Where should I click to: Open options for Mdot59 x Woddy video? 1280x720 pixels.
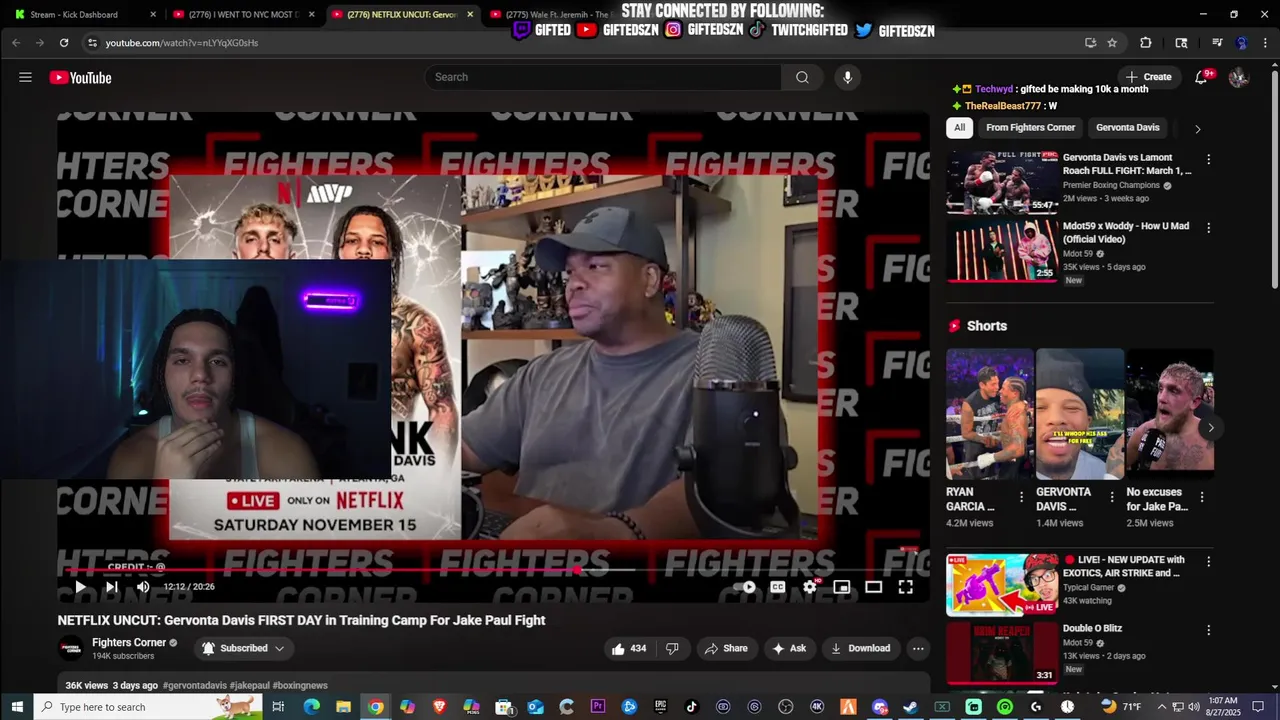1208,228
